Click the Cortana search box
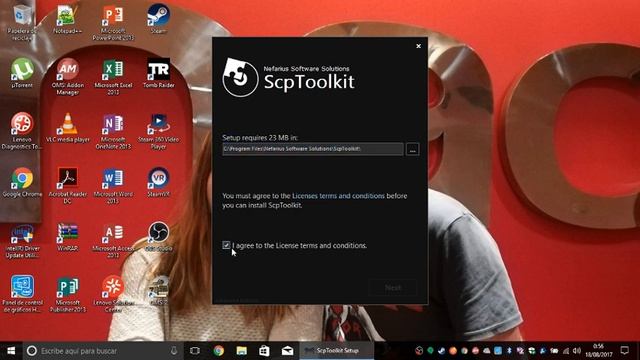 click(103, 351)
